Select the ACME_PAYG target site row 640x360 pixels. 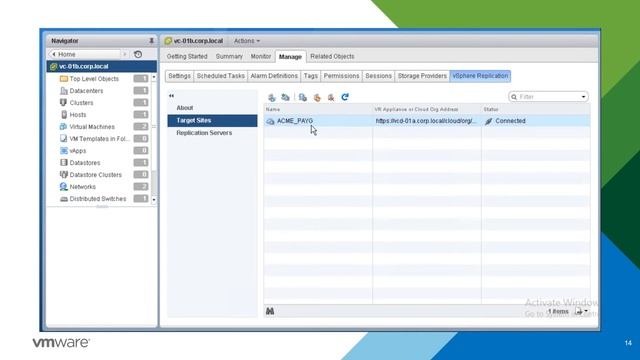click(427, 121)
